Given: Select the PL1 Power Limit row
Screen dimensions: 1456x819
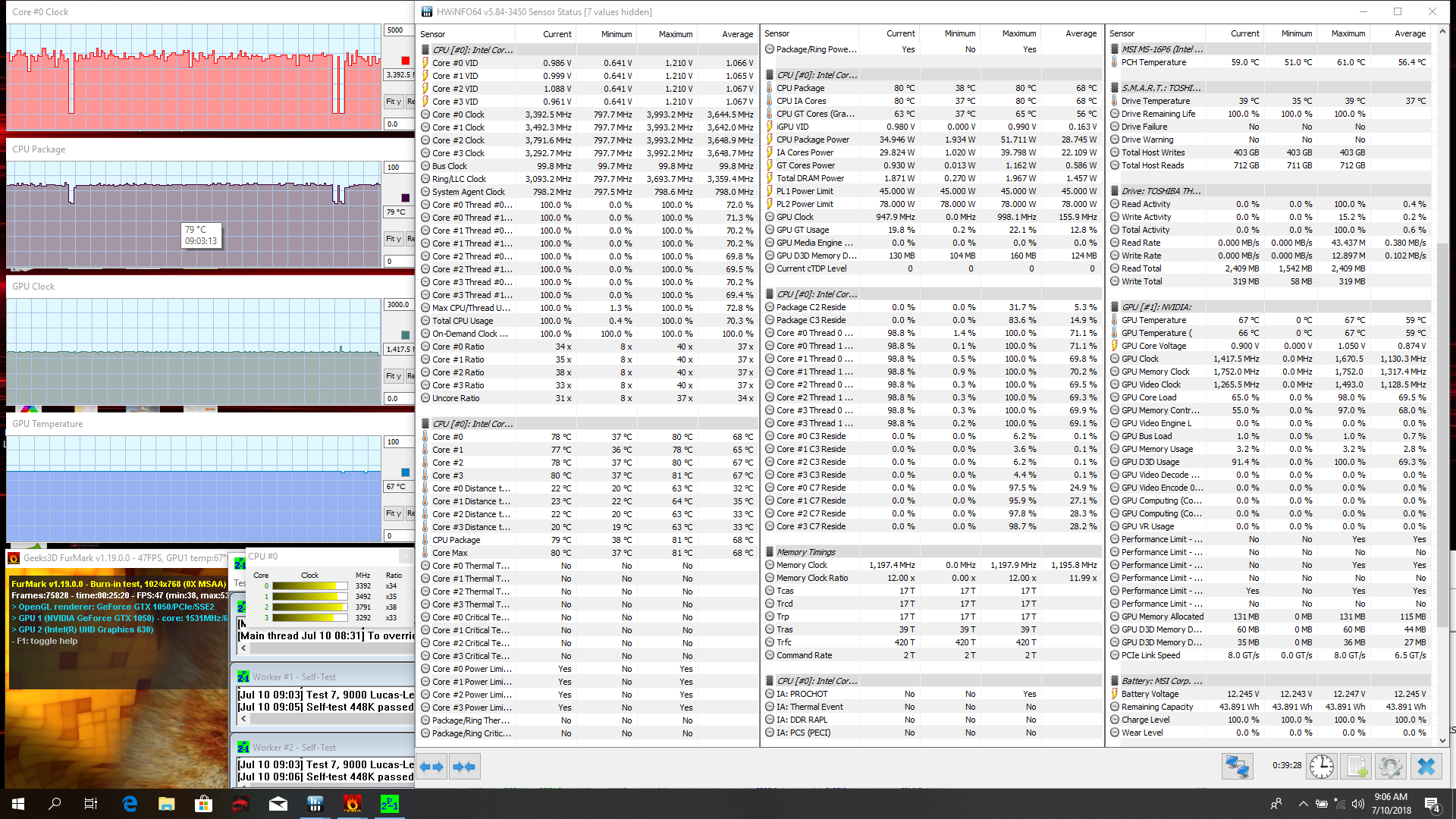Looking at the screenshot, I should click(933, 191).
